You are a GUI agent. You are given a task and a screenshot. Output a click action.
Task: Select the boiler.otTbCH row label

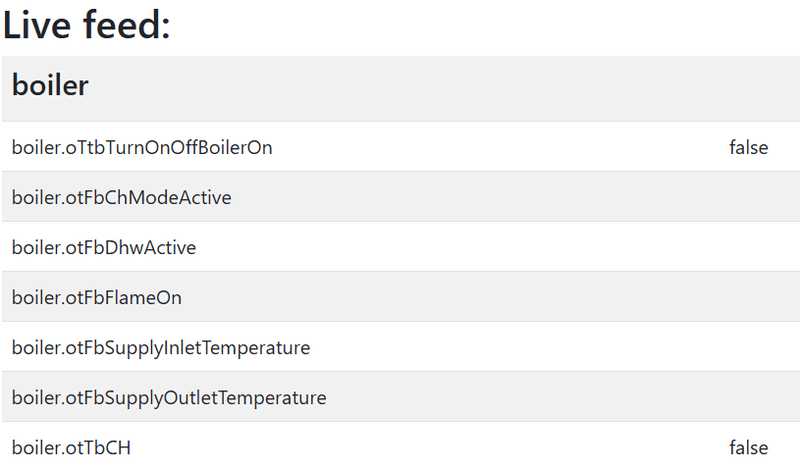[71, 448]
